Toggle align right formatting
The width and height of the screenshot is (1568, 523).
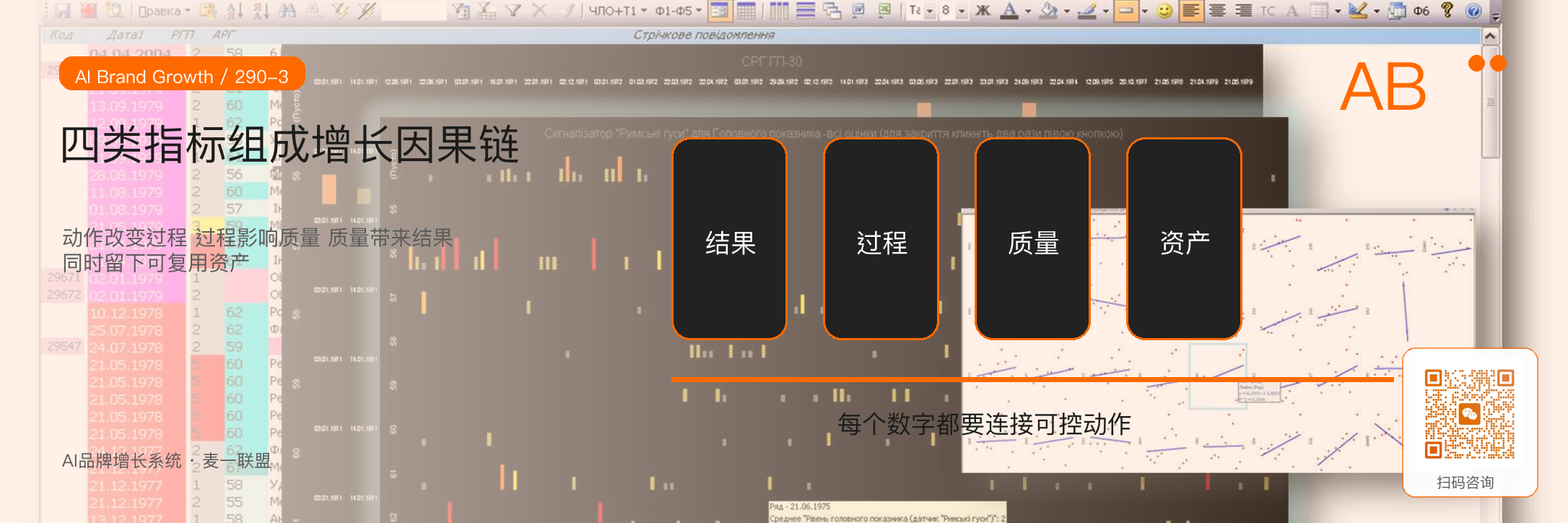coord(1243,11)
